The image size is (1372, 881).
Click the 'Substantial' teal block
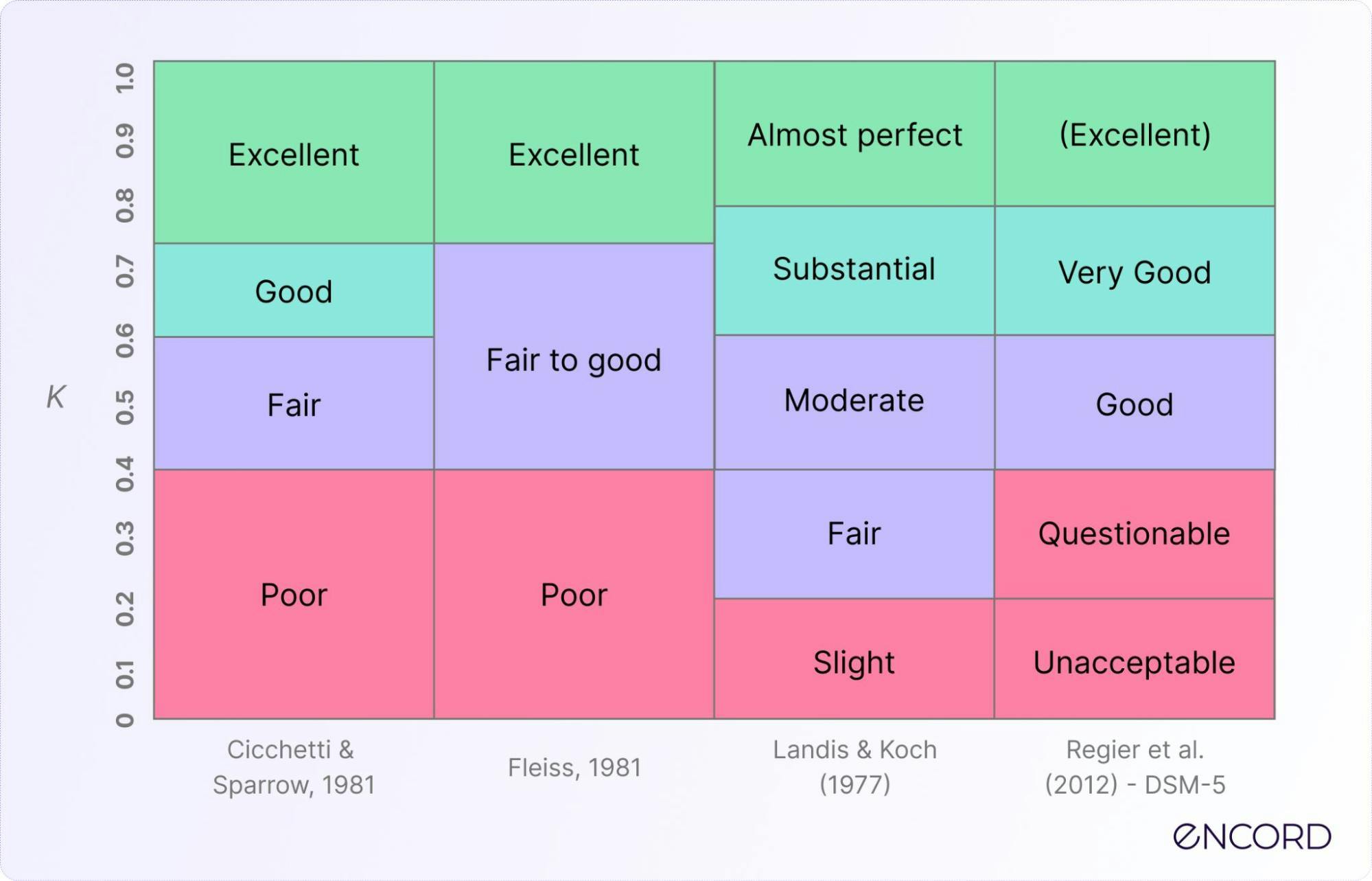coord(854,269)
